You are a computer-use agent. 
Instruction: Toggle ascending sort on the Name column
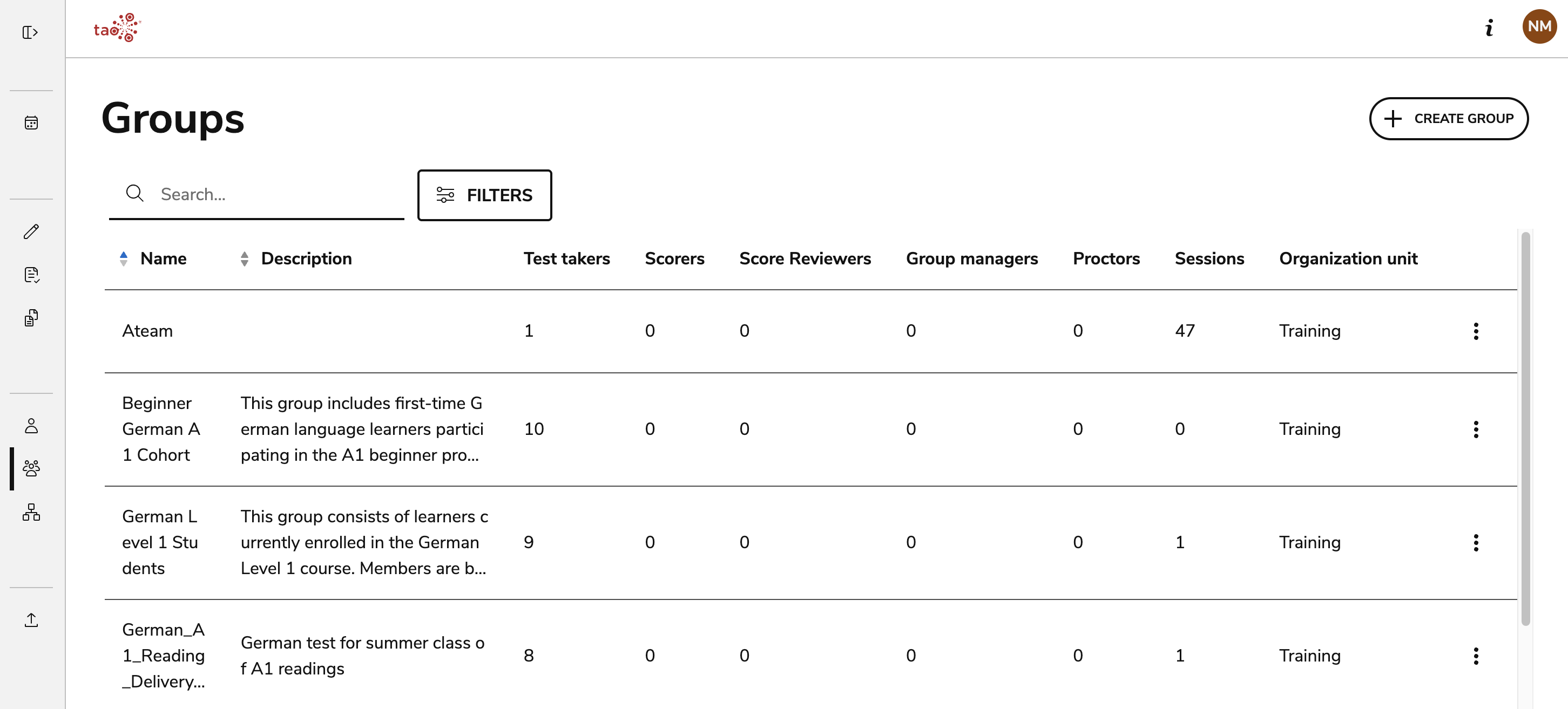[124, 258]
